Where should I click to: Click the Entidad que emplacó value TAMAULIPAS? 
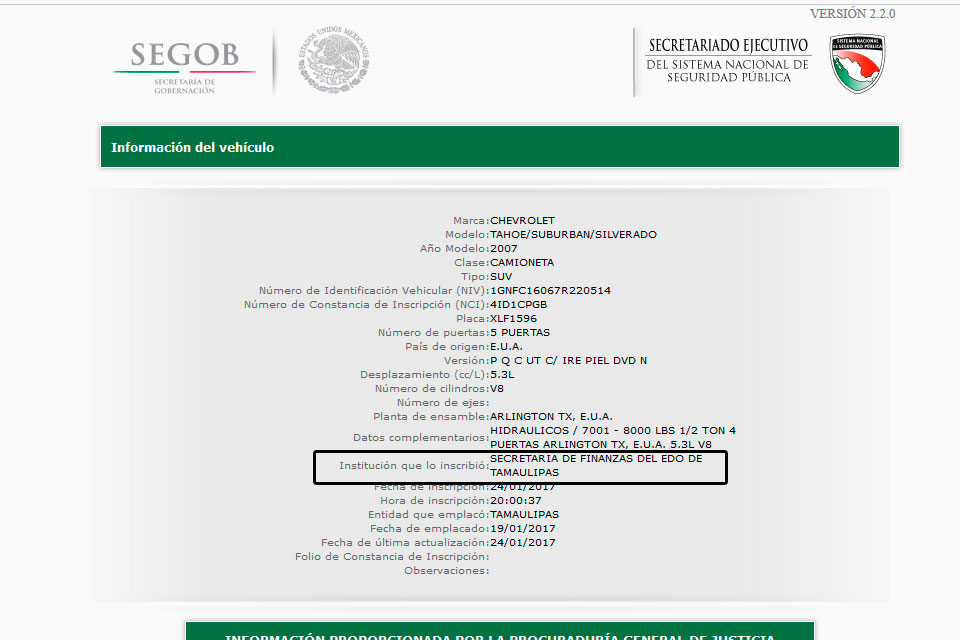click(526, 515)
